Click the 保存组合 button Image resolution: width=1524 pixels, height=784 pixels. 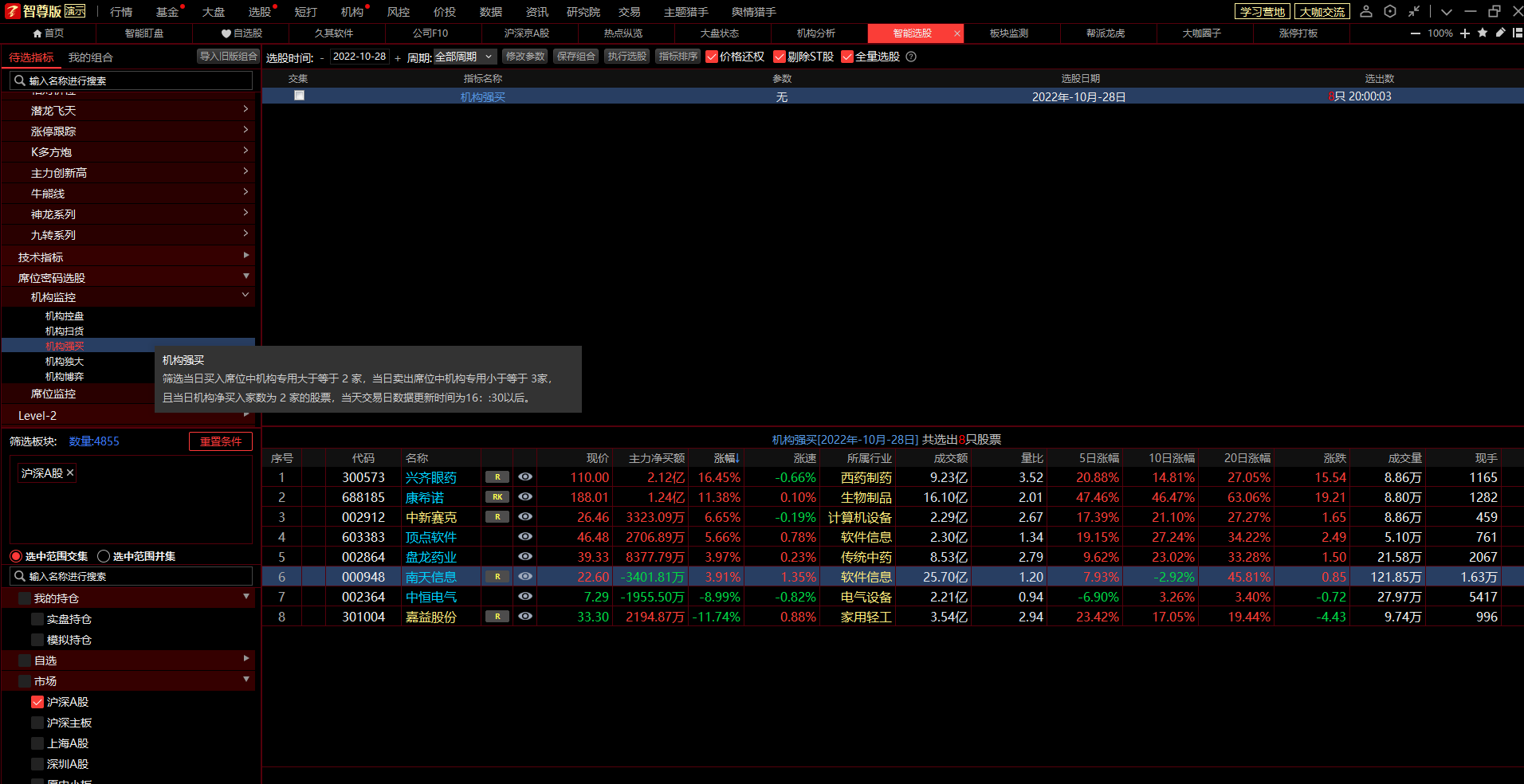click(x=576, y=57)
